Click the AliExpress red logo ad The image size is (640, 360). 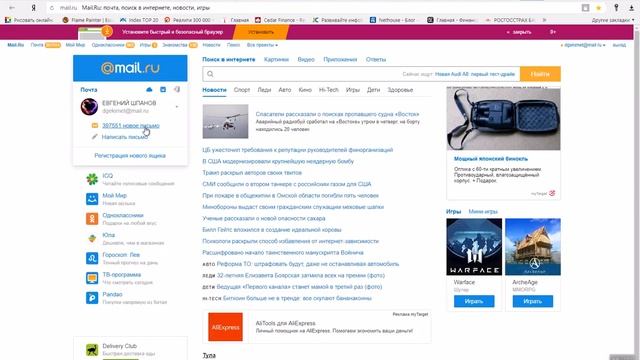click(x=225, y=327)
